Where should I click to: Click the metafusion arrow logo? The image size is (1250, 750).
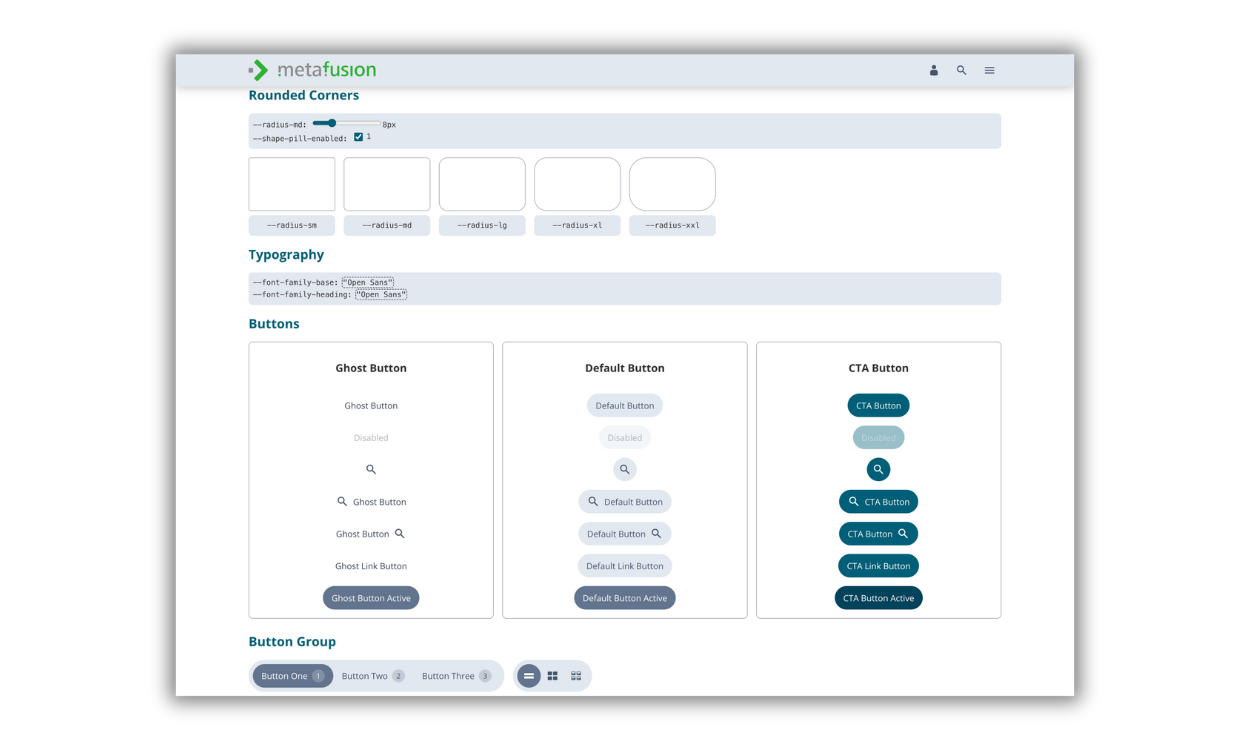(258, 70)
